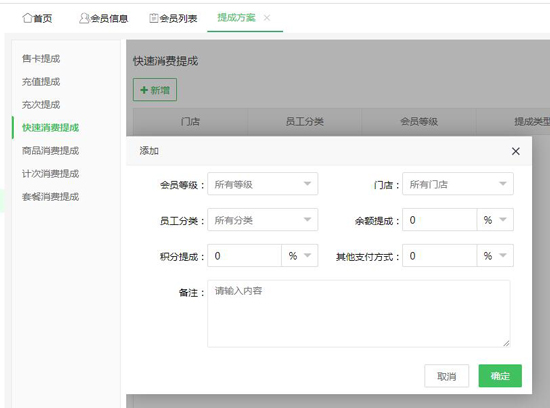The height and width of the screenshot is (408, 550).
Task: Open 商品消费提成 in sidebar
Action: click(x=51, y=151)
